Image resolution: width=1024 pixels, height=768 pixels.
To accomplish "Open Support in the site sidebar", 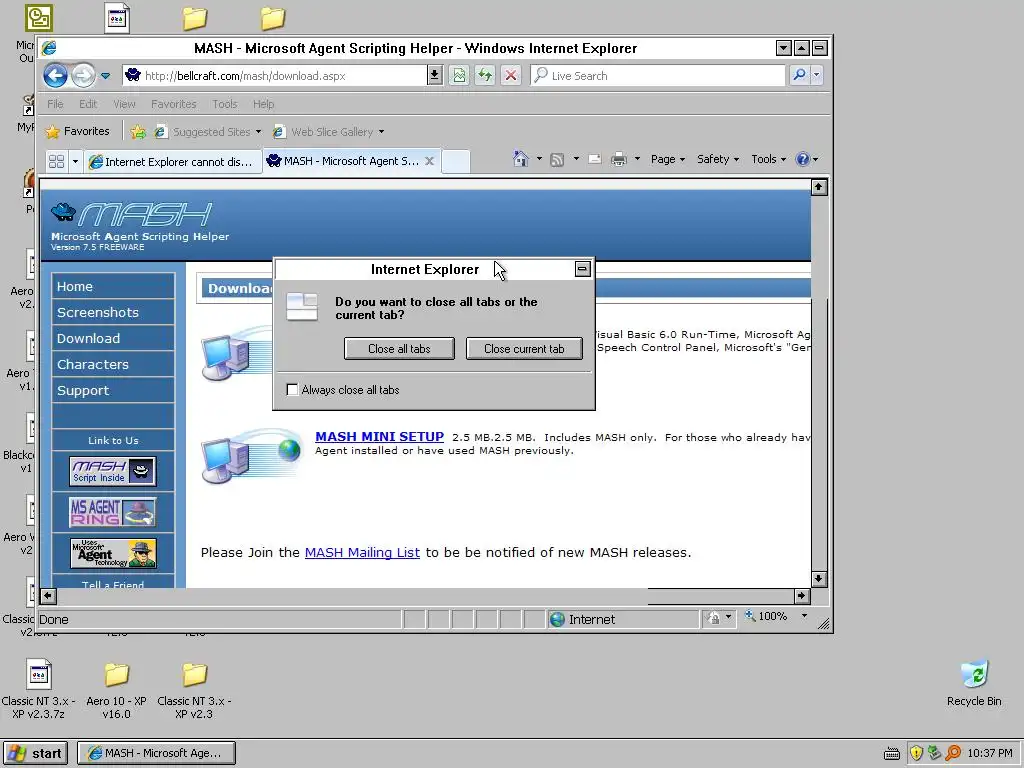I will pos(83,391).
